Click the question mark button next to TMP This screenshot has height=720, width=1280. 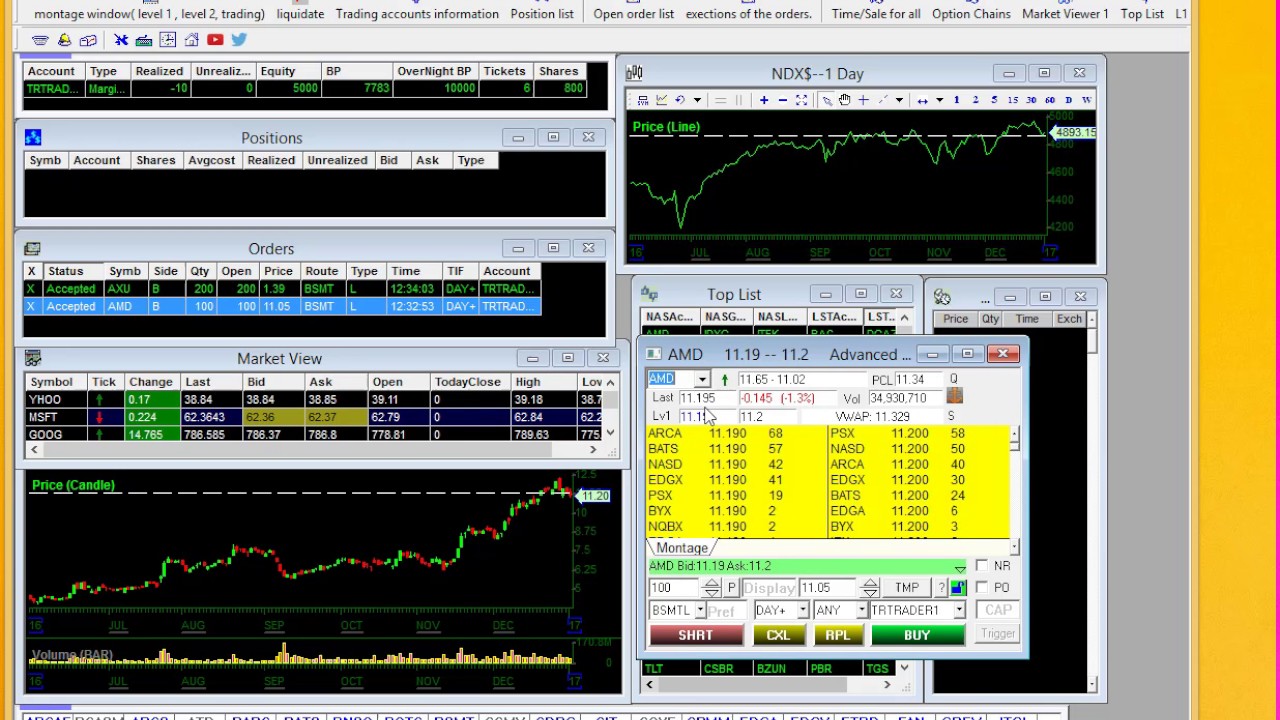click(x=941, y=588)
